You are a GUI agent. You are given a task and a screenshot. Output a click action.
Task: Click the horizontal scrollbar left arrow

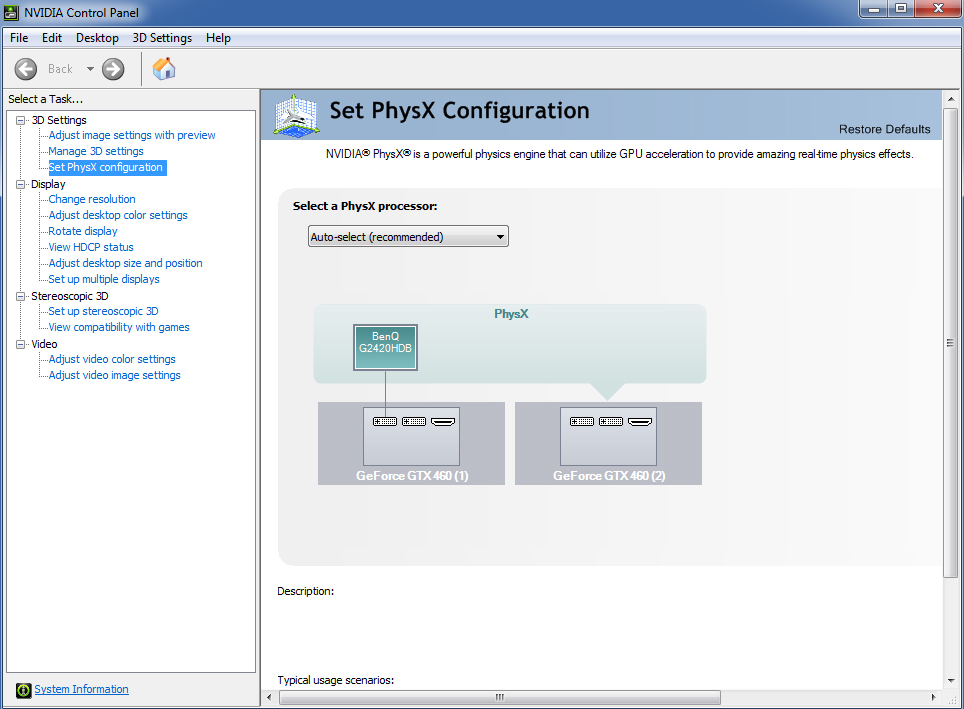point(269,697)
